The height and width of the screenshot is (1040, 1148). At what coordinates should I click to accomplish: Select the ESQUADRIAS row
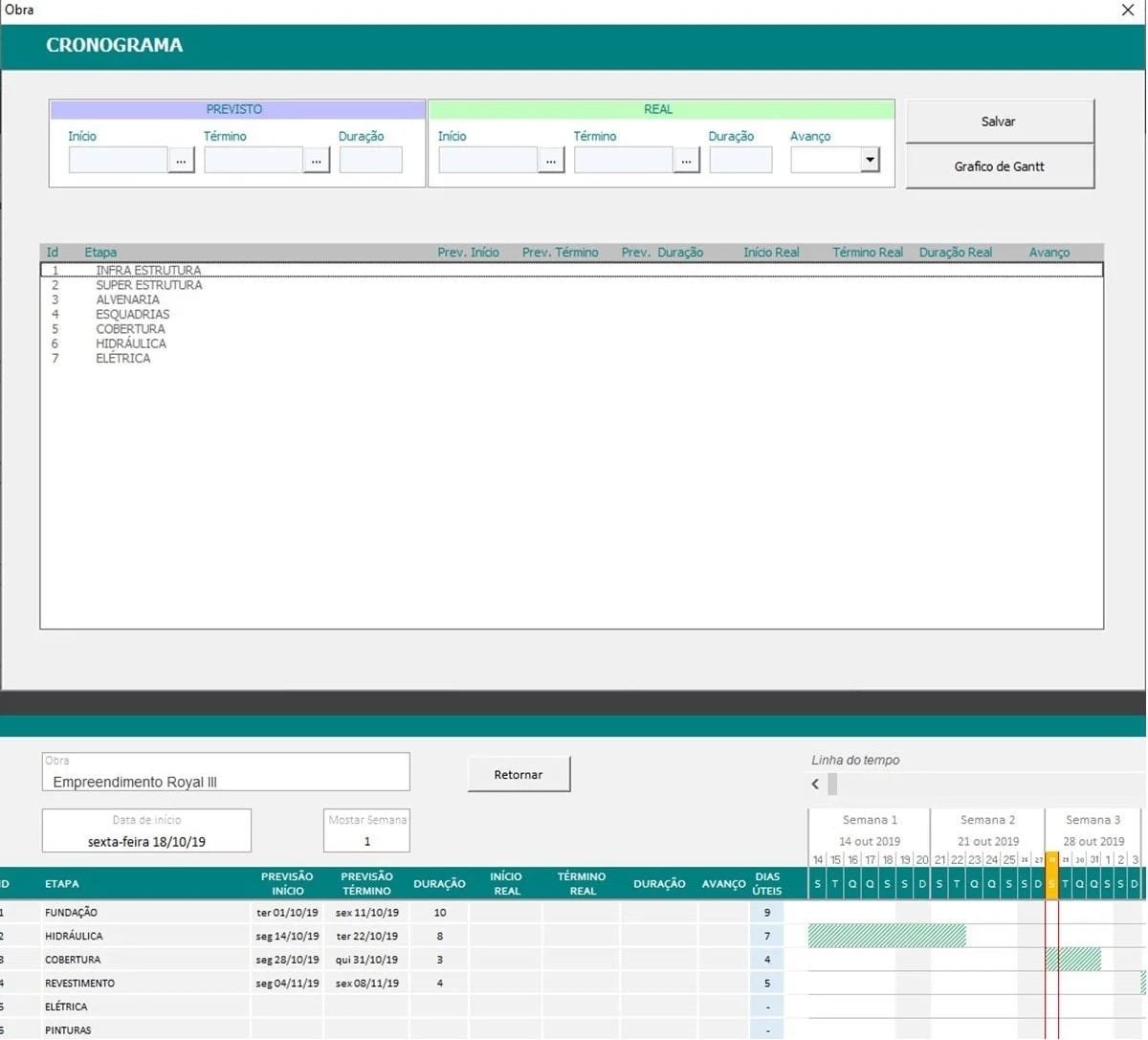tap(571, 314)
